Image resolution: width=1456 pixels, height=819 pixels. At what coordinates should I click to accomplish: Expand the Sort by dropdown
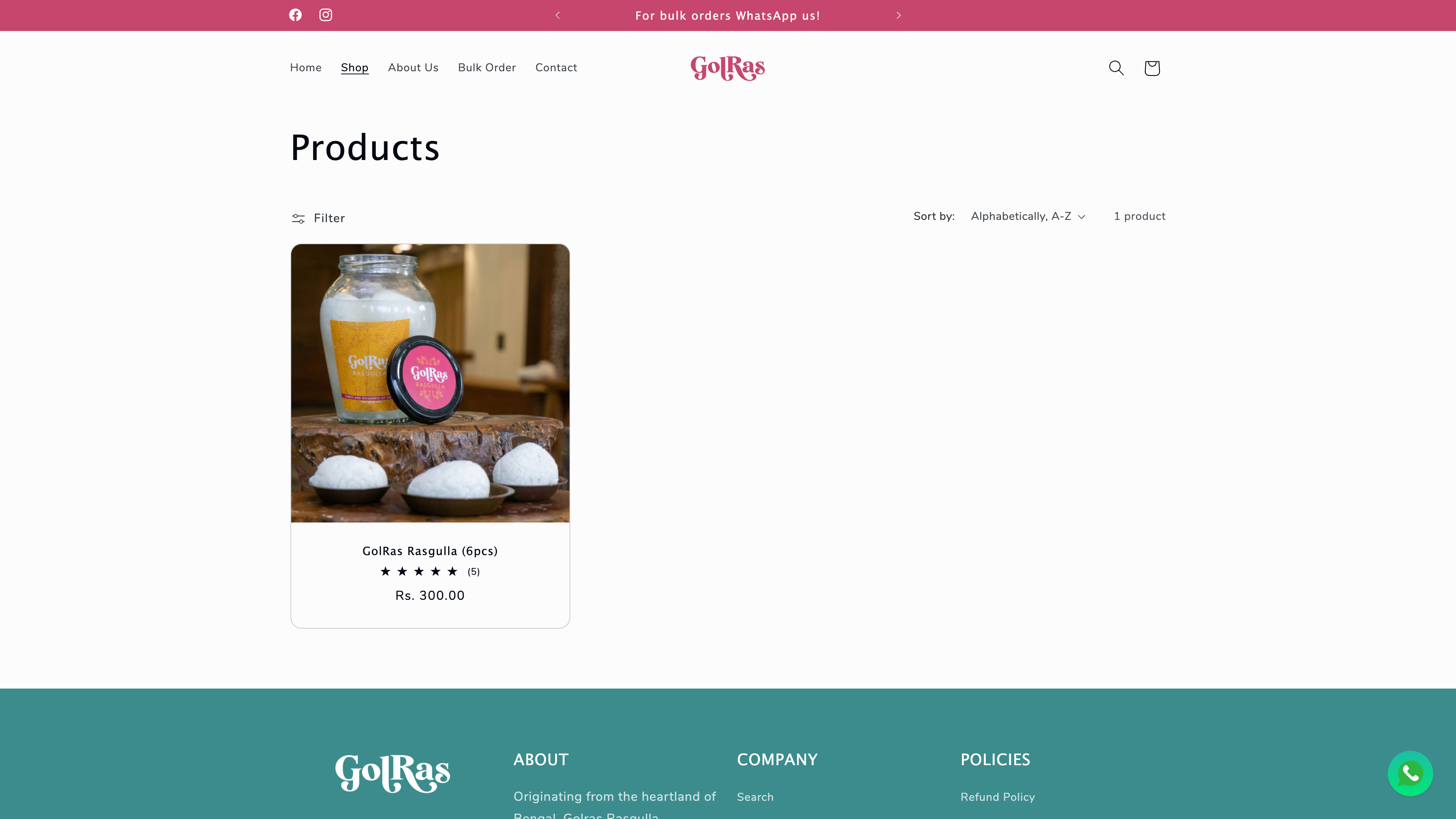pos(1028,217)
